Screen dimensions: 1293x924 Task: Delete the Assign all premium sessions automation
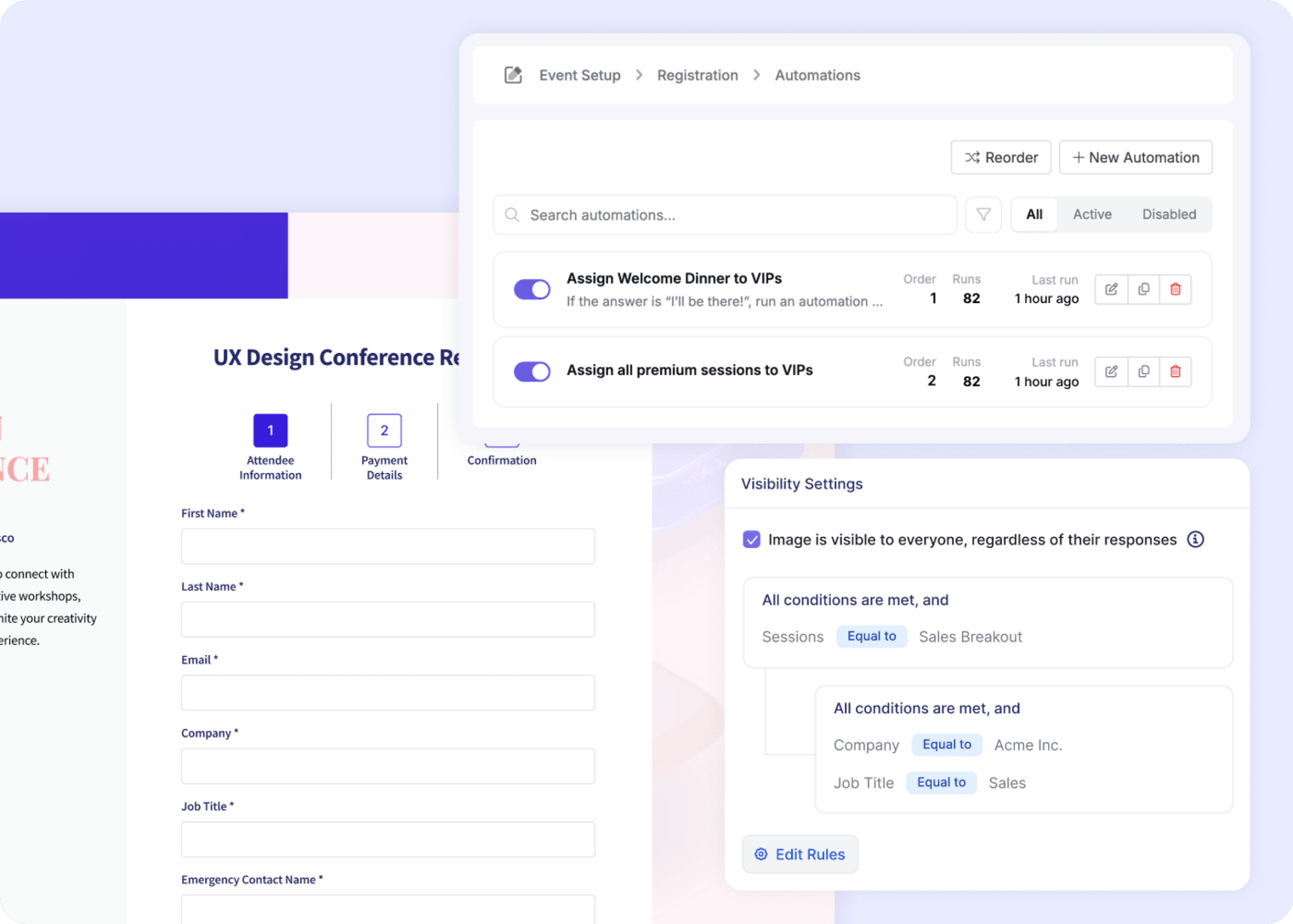pos(1176,372)
